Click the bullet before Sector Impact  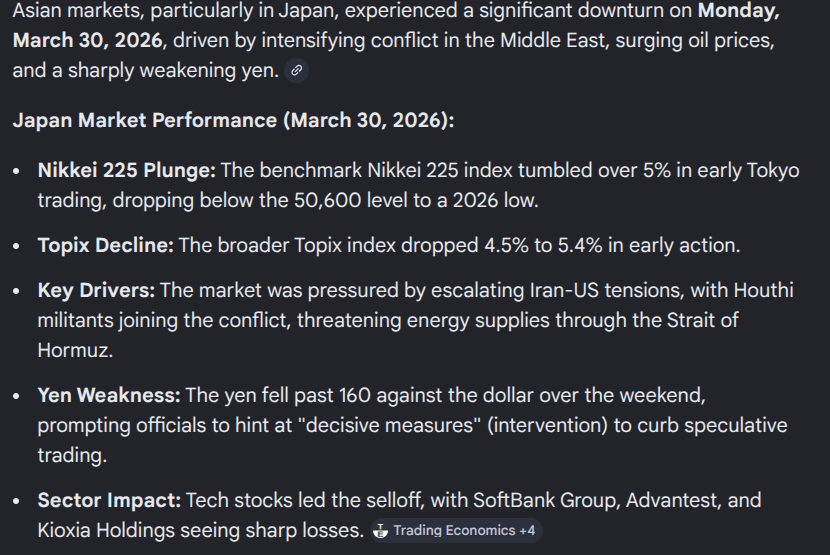(x=16, y=501)
